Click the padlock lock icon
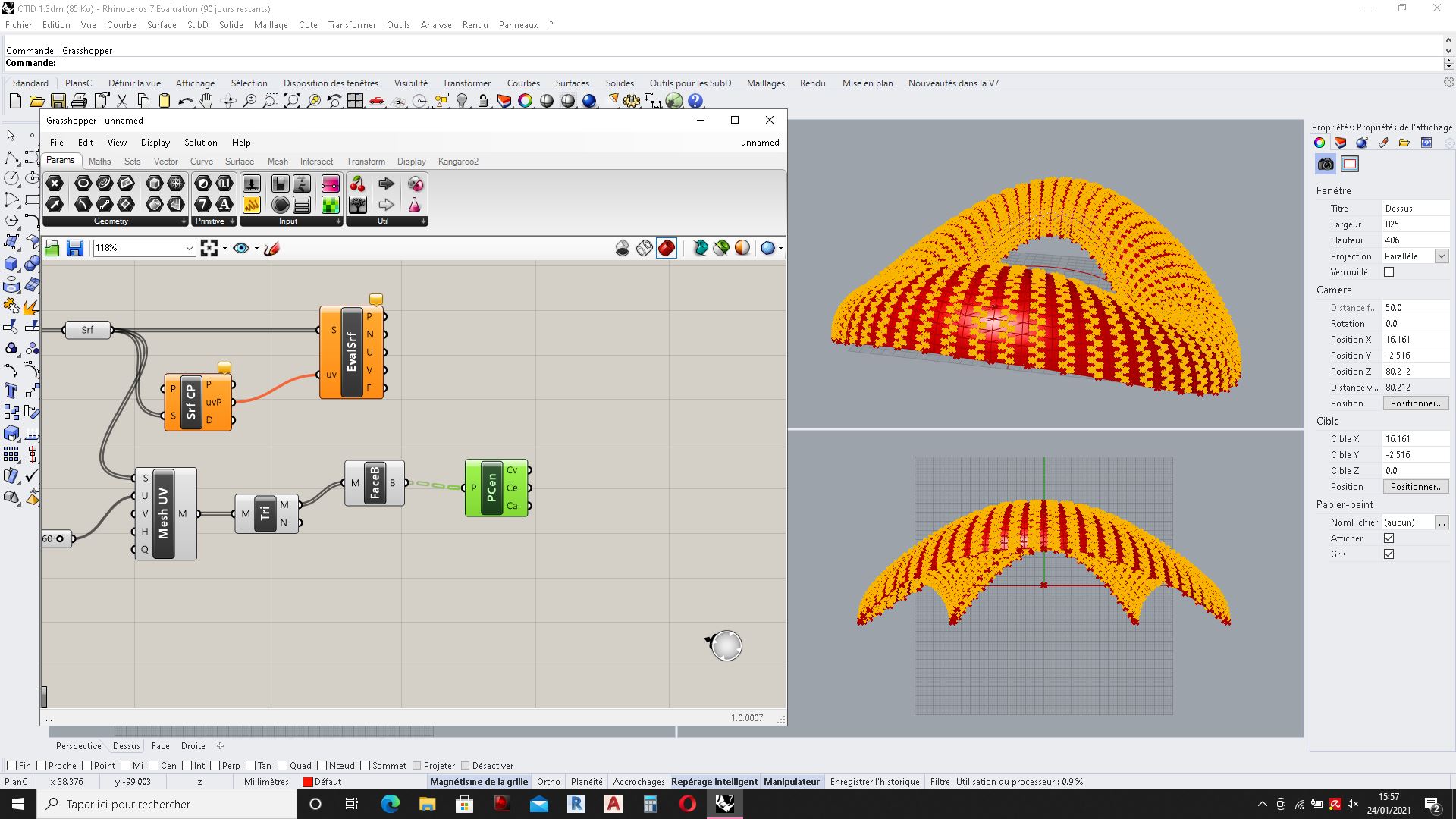This screenshot has height=819, width=1456. tap(483, 101)
